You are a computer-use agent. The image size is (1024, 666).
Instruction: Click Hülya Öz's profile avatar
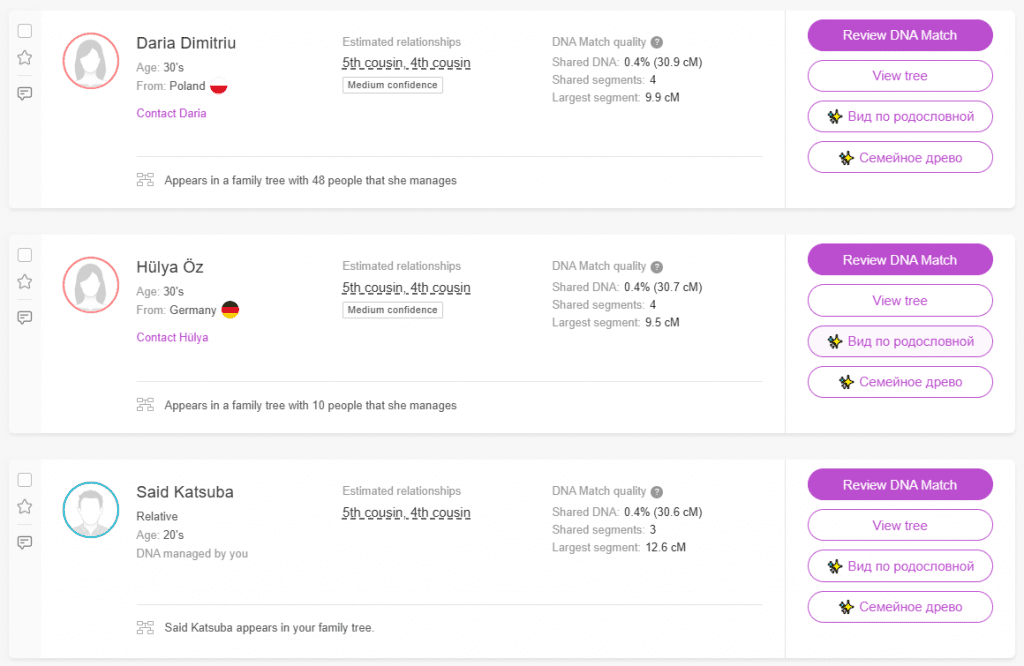click(x=92, y=285)
